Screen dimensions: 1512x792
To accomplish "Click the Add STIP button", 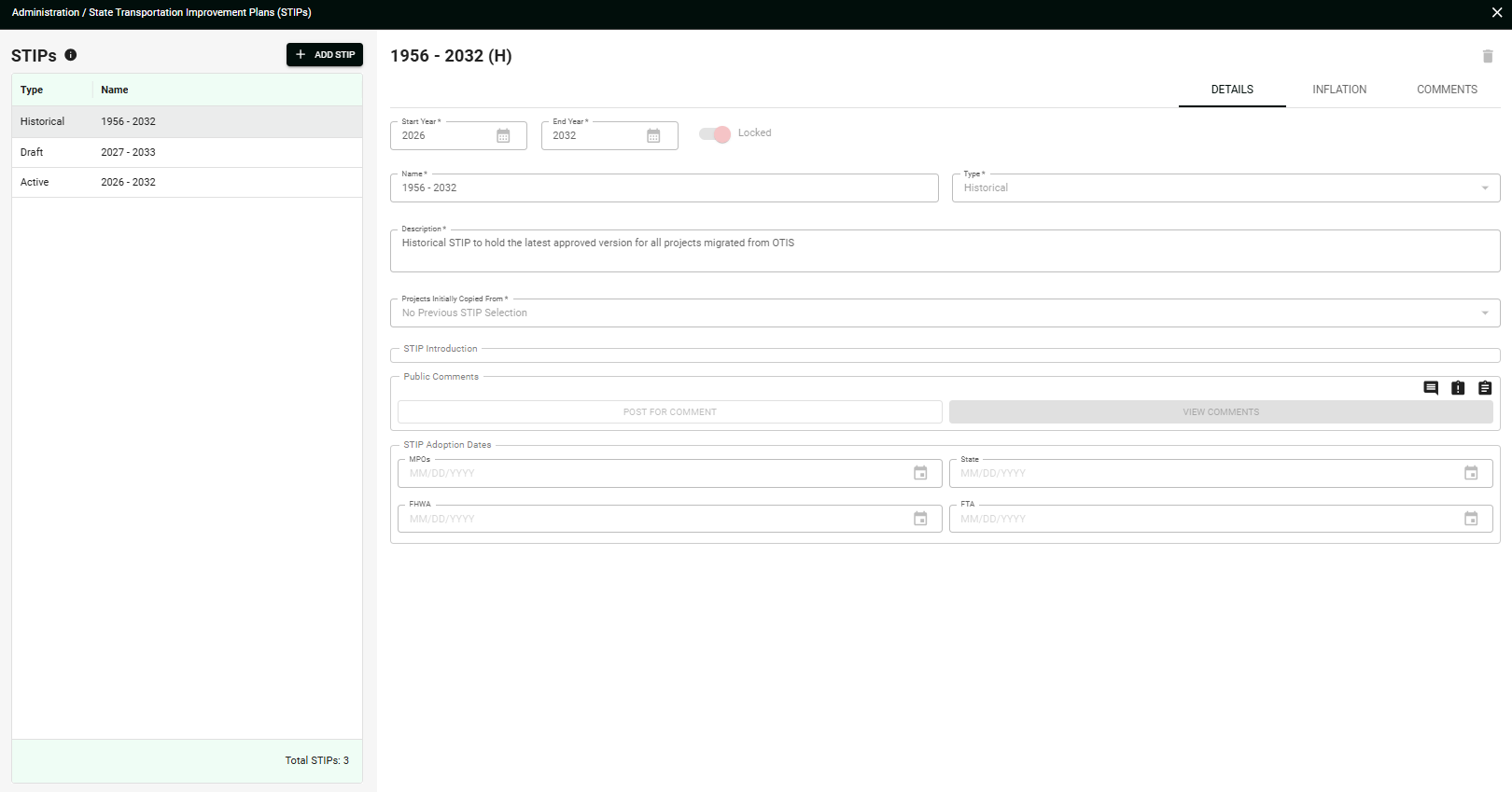I will tap(325, 55).
